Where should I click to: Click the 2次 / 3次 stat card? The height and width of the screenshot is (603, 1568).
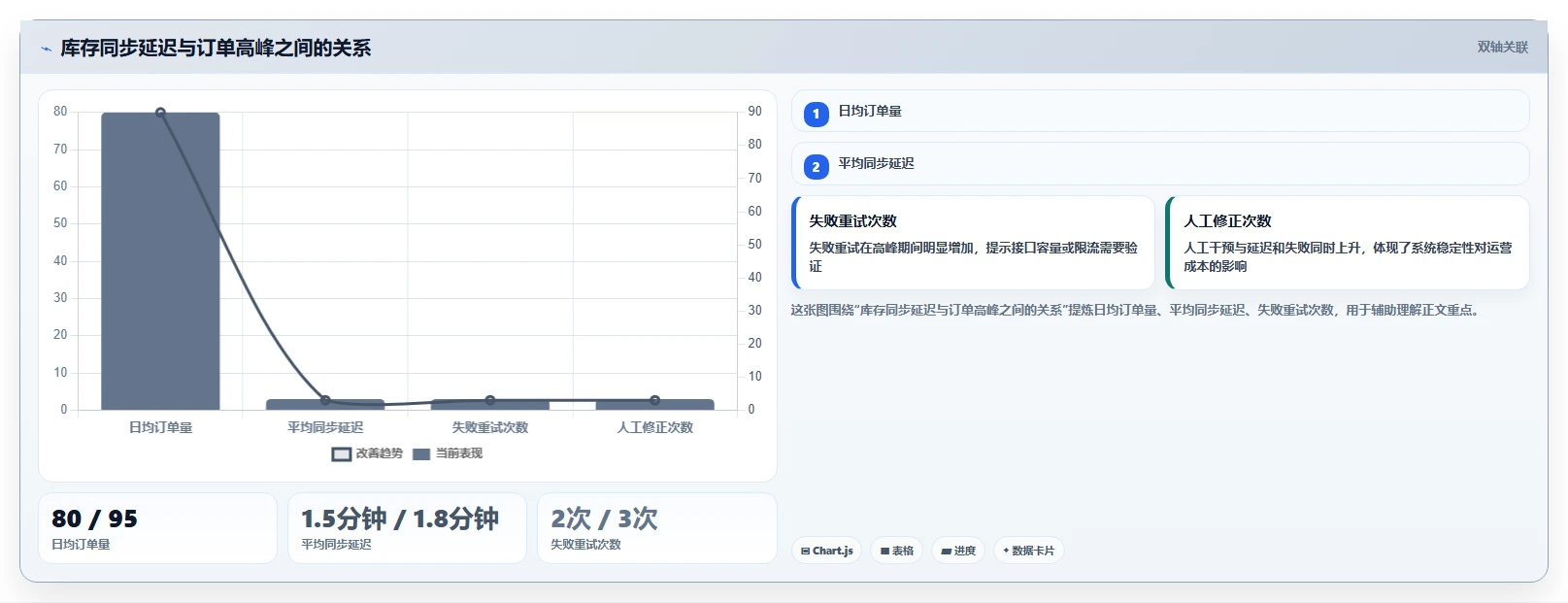click(x=657, y=528)
